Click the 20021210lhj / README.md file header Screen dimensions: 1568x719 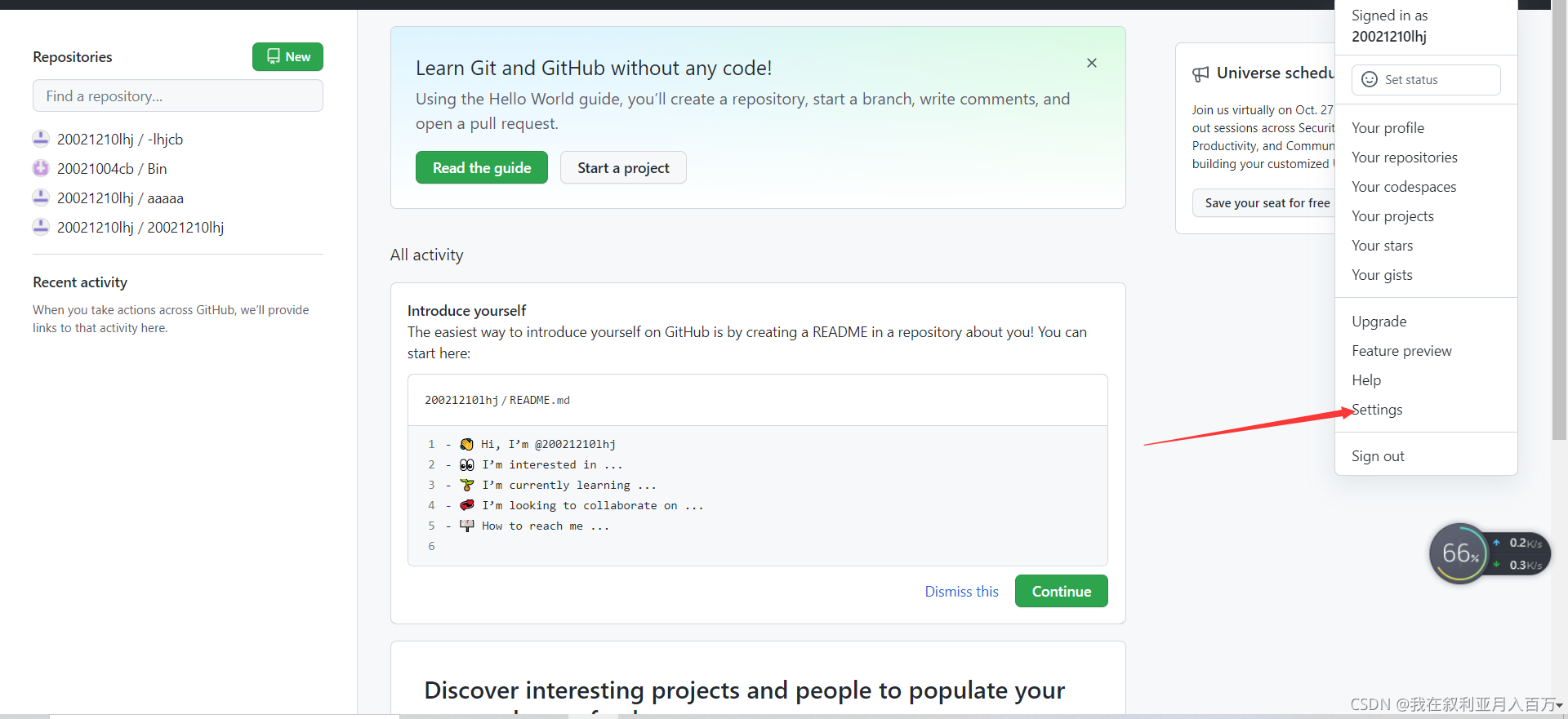click(497, 400)
